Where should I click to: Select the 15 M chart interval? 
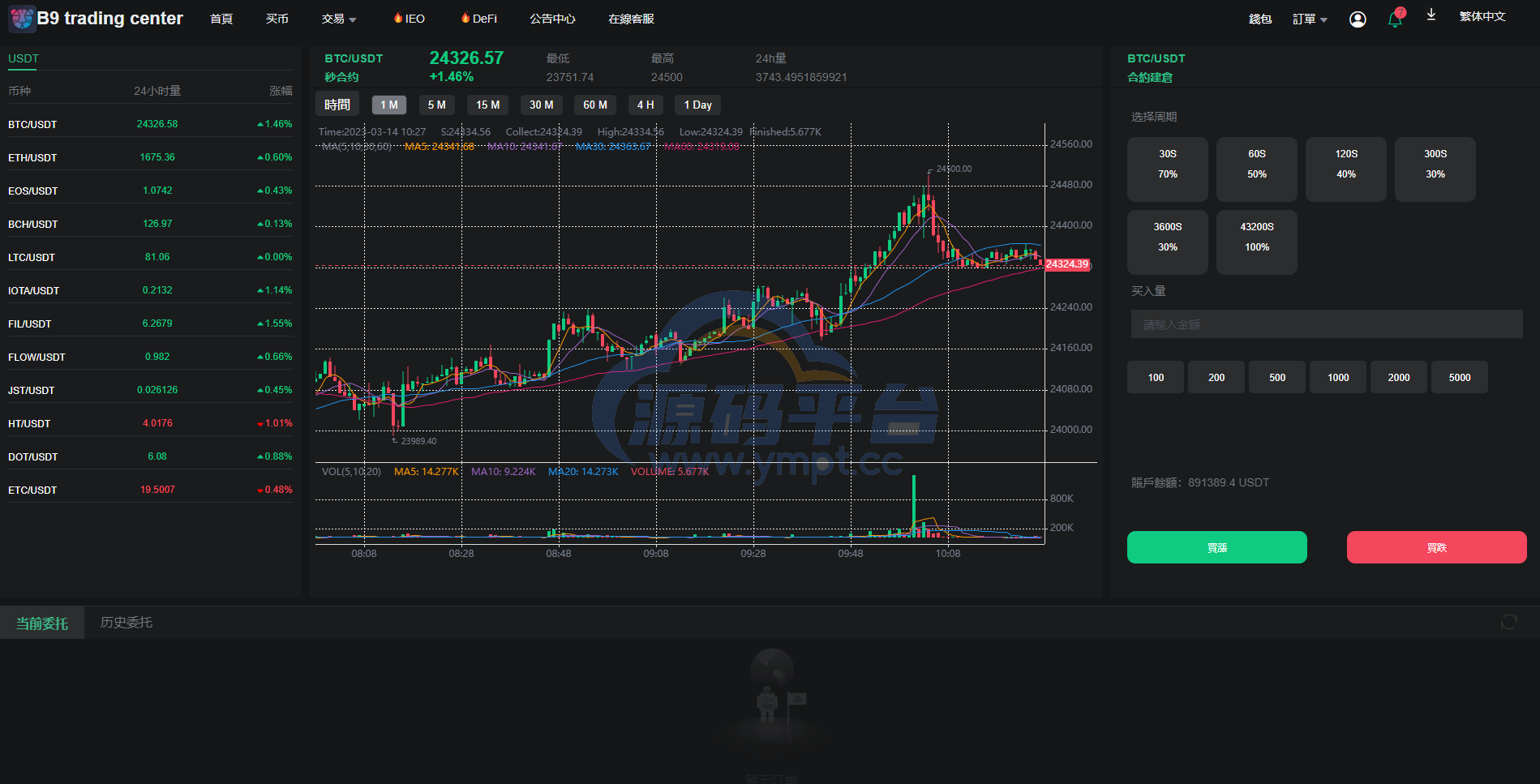(x=488, y=105)
